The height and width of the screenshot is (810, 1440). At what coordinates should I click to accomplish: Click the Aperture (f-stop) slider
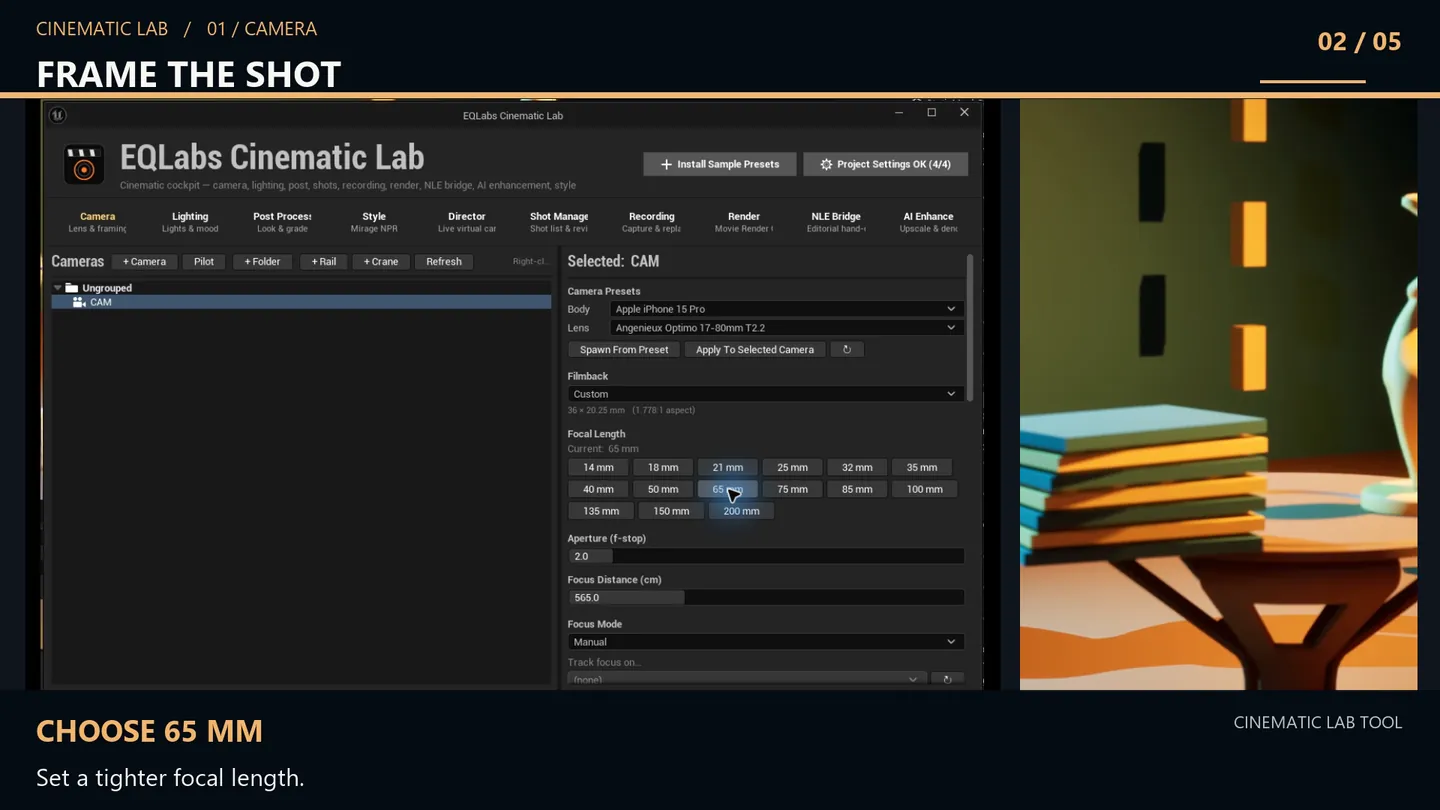tap(765, 556)
